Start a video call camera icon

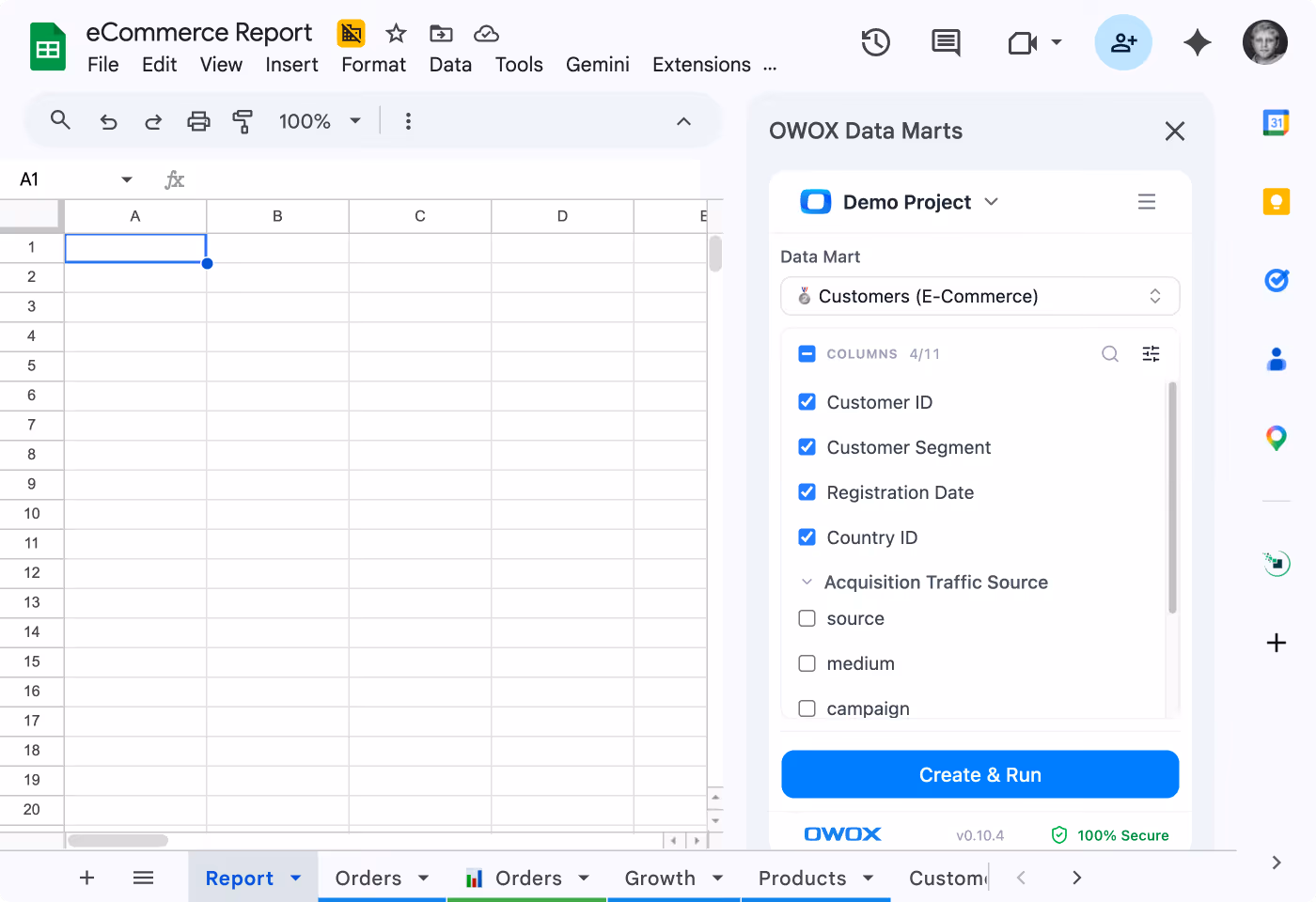tap(1023, 43)
